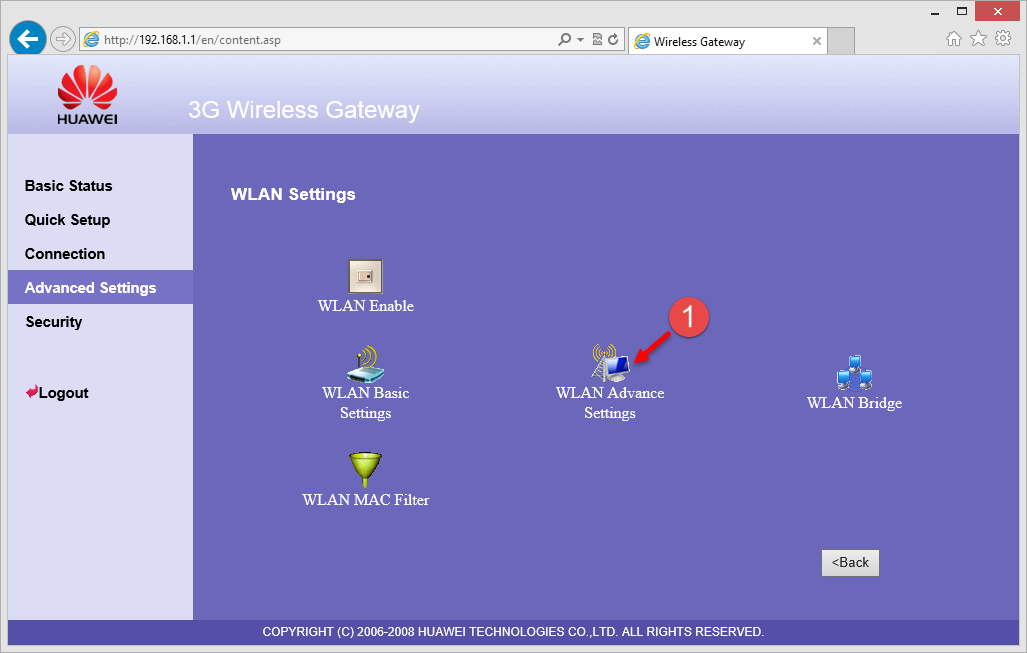Open WLAN Advance Settings antenna icon
This screenshot has height=653, width=1027.
point(610,363)
